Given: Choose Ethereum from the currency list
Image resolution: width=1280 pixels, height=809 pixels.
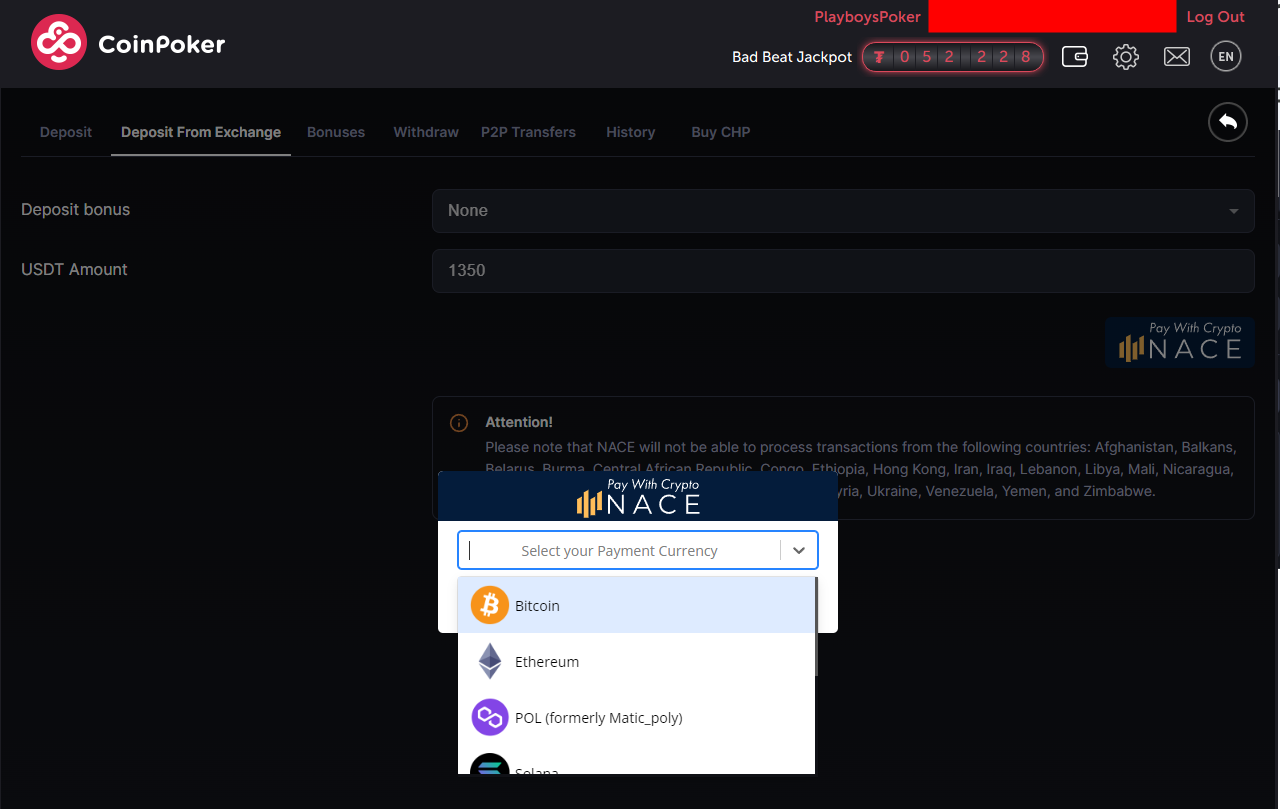Looking at the screenshot, I should click(636, 661).
